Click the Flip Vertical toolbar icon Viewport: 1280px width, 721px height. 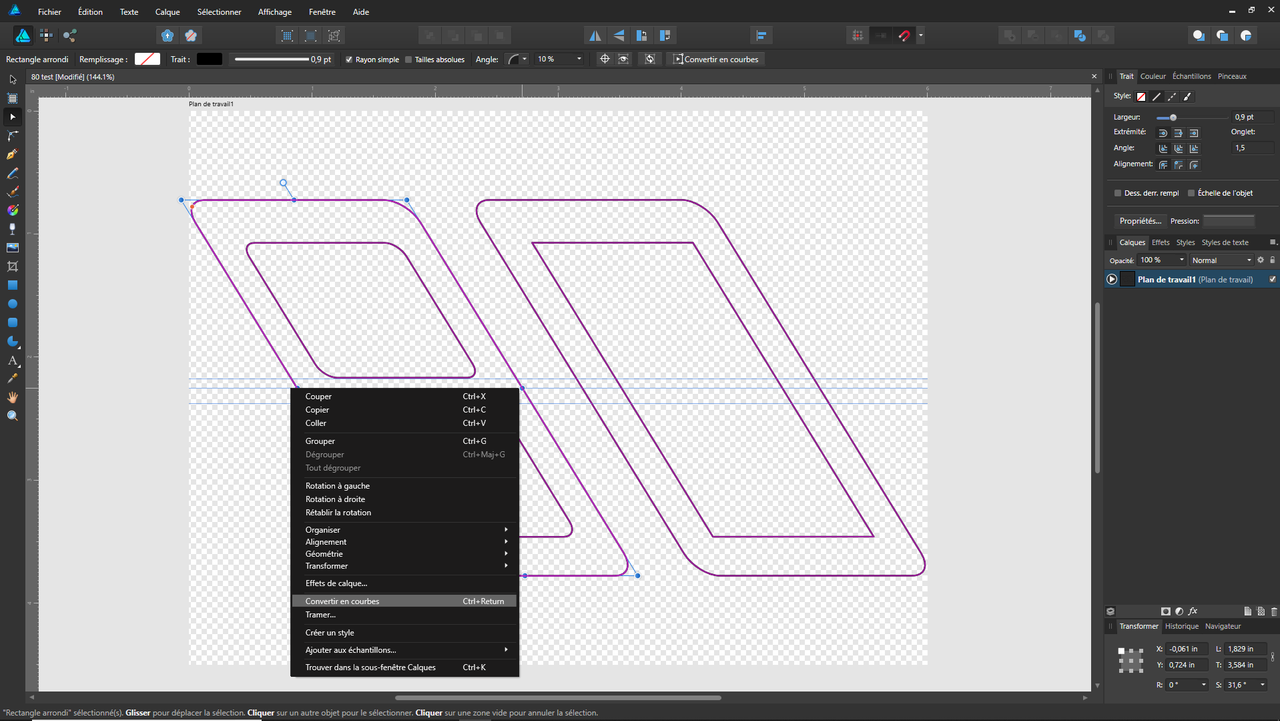coord(618,35)
